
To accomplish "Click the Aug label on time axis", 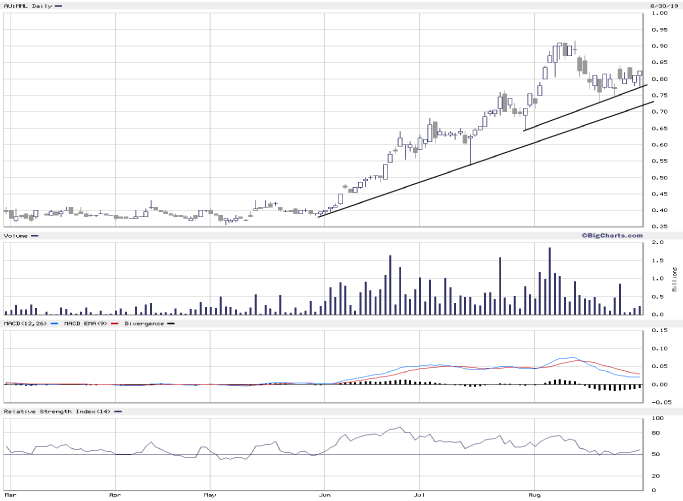I will 533,494.
